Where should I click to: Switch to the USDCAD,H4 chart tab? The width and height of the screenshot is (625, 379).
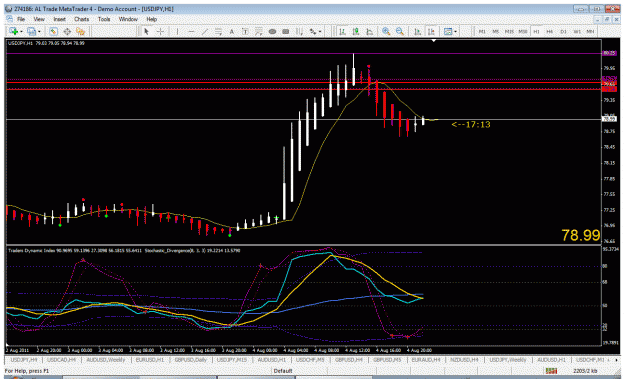(61, 360)
